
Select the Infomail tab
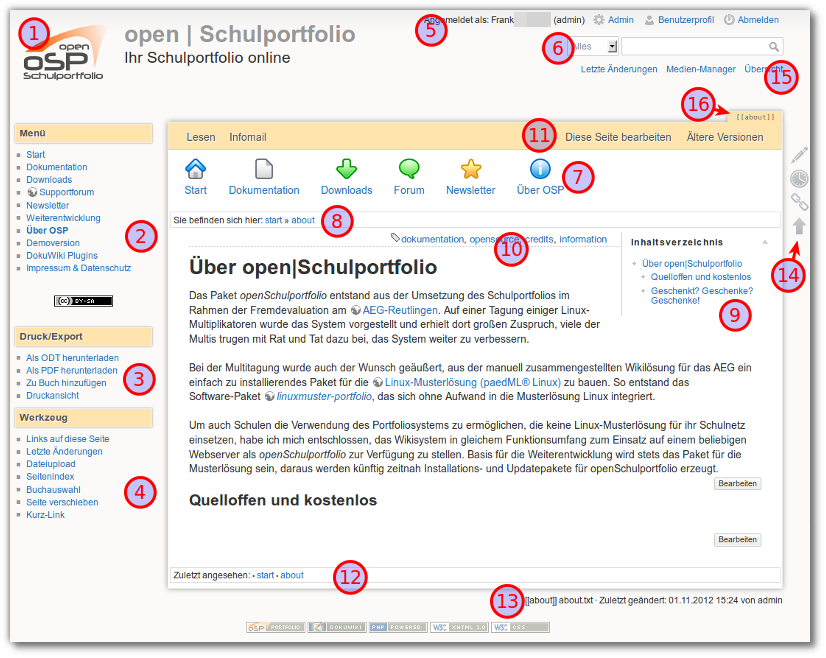[247, 137]
